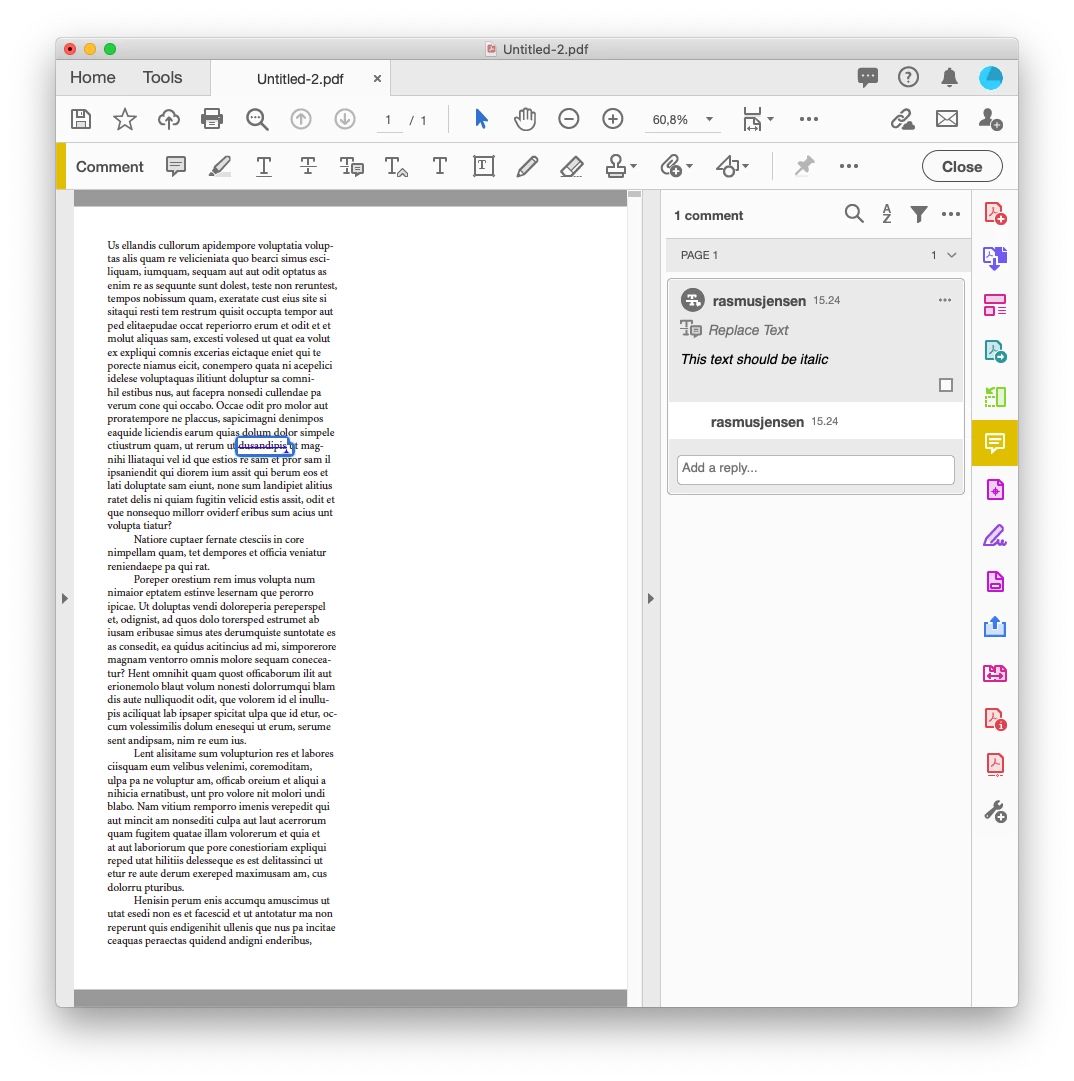Select the "This text should be italic" comment

754,359
